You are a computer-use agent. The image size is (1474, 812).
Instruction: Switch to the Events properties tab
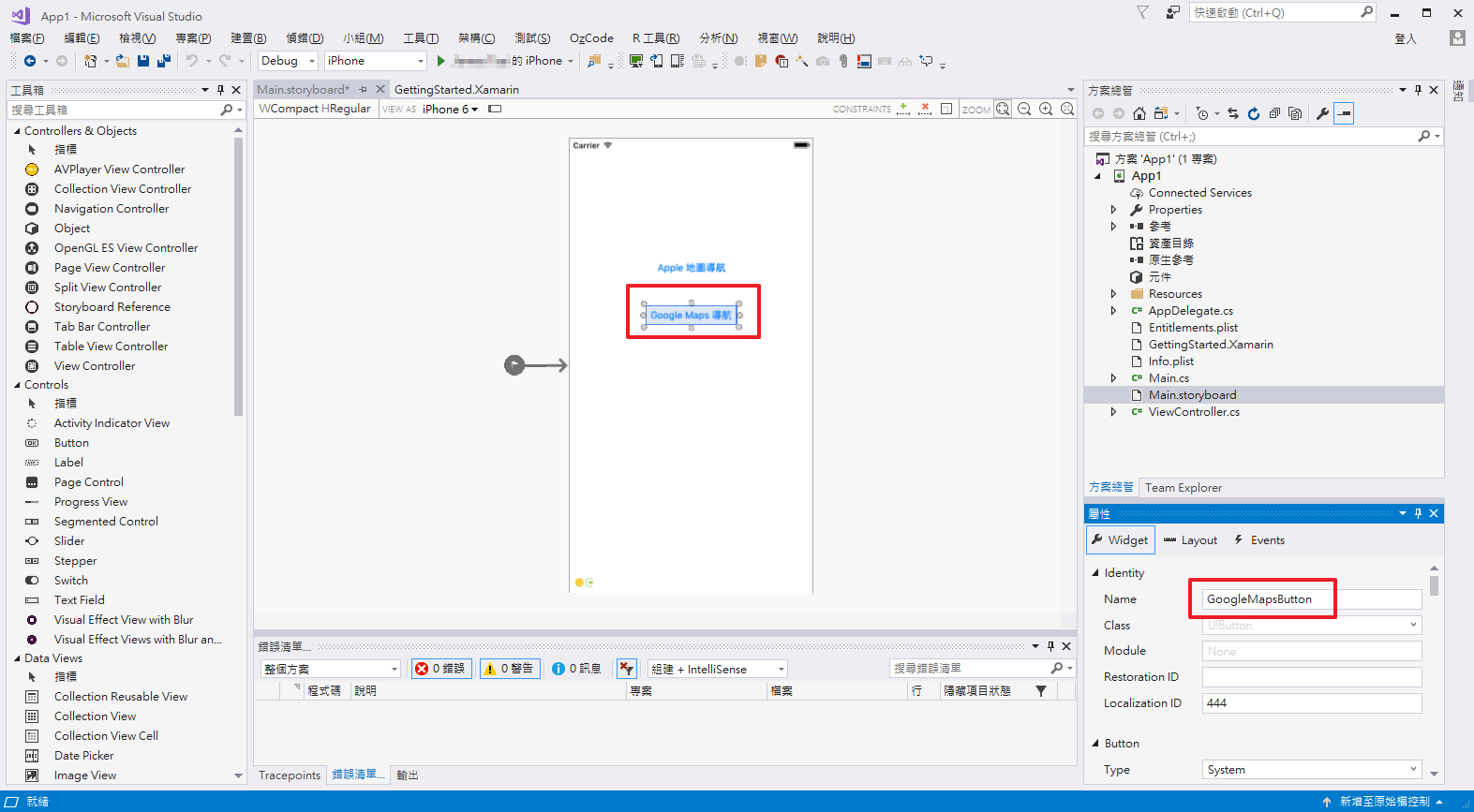[x=1259, y=540]
